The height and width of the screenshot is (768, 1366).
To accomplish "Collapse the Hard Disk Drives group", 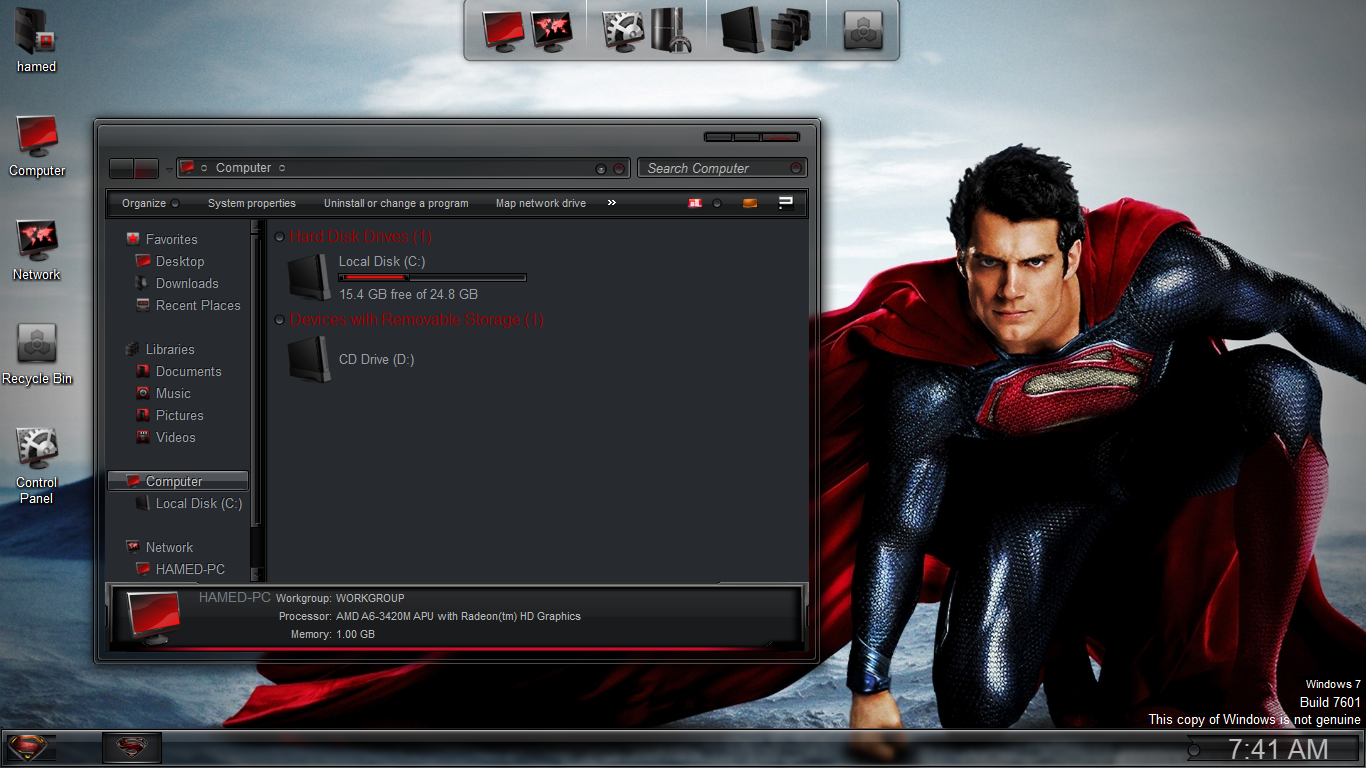I will tap(279, 237).
